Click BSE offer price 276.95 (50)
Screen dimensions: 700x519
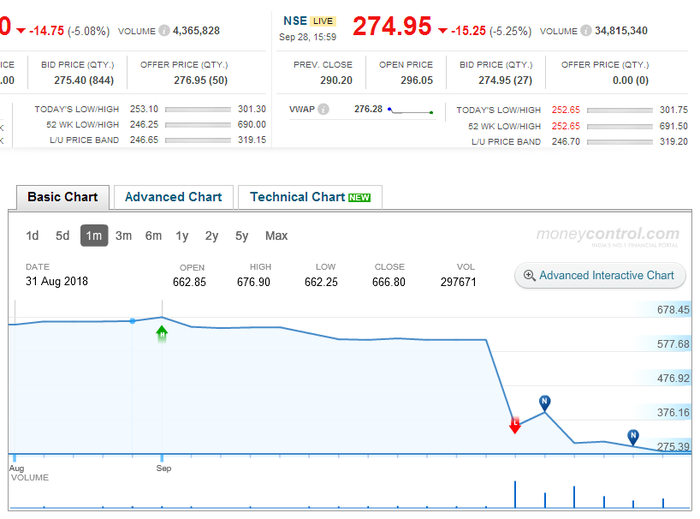coord(200,80)
